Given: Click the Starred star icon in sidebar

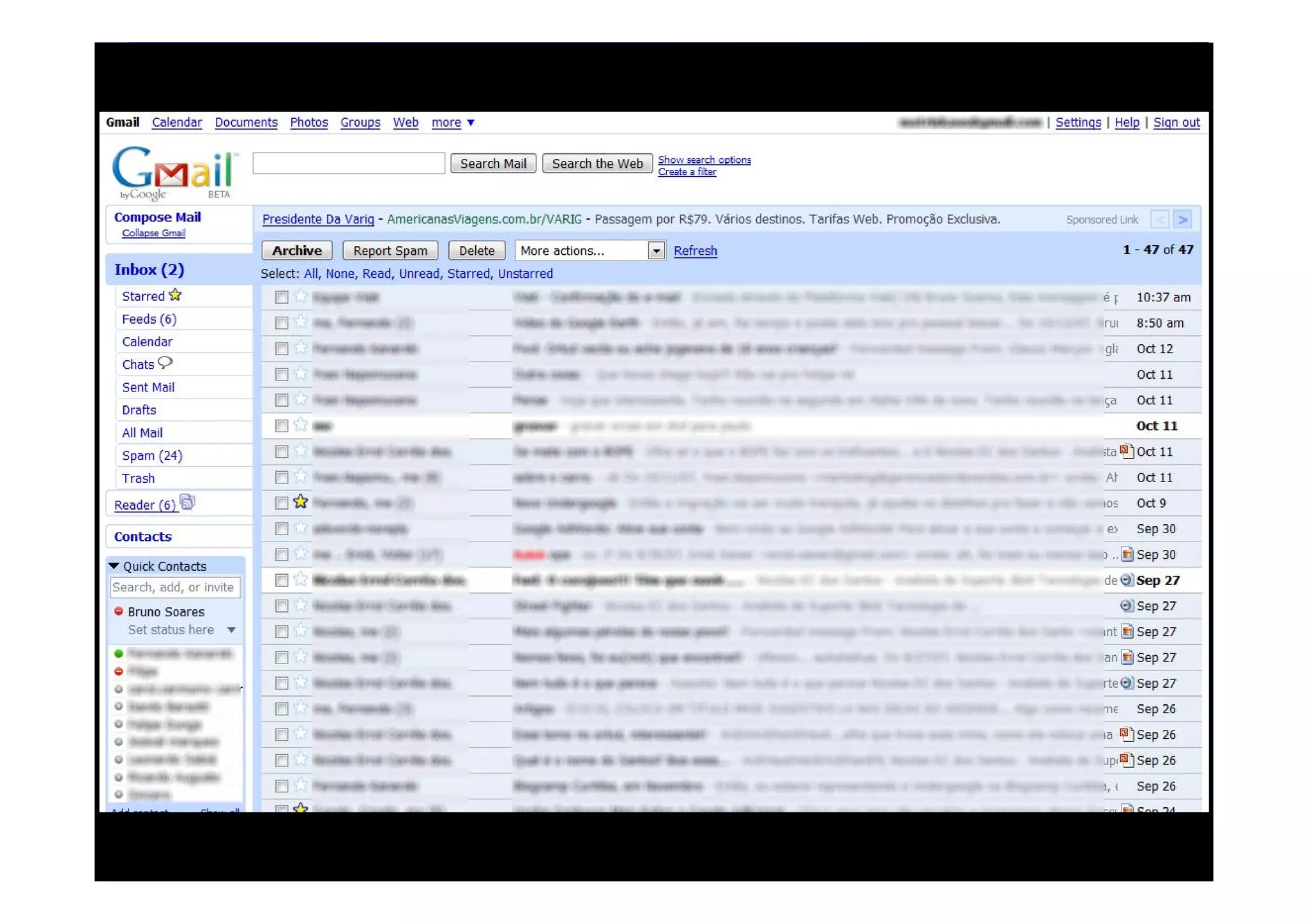Looking at the screenshot, I should point(175,295).
